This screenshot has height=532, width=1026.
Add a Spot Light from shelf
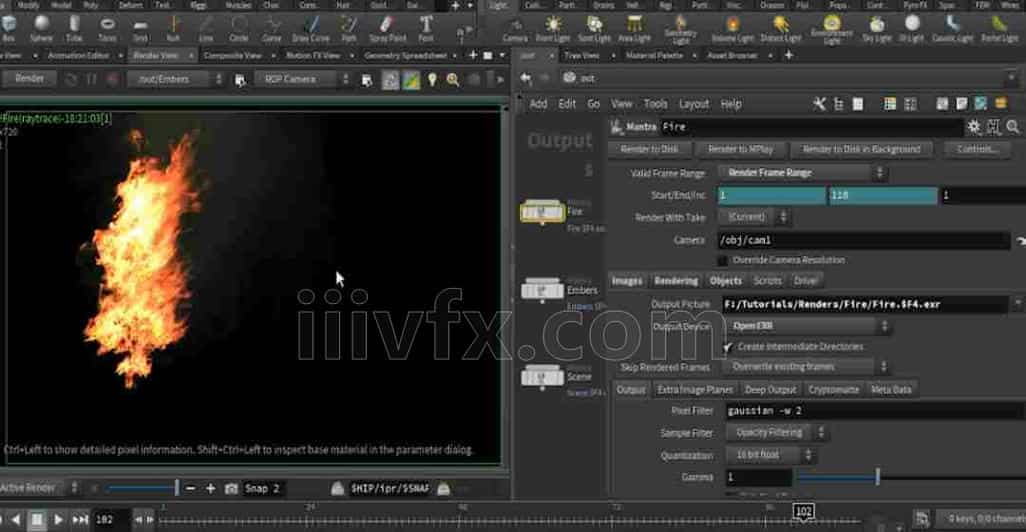[x=594, y=28]
